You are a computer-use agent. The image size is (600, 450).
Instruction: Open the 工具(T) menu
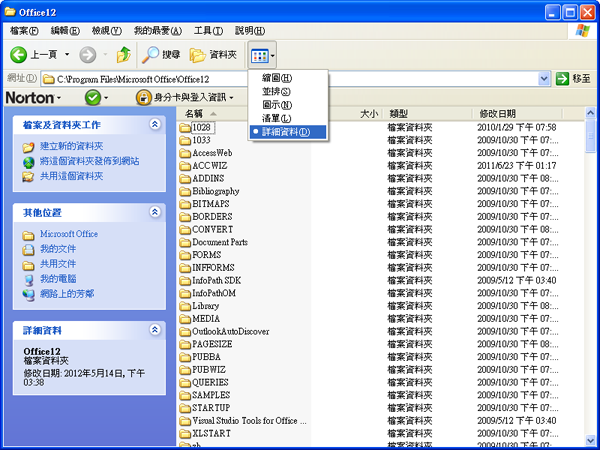208,31
